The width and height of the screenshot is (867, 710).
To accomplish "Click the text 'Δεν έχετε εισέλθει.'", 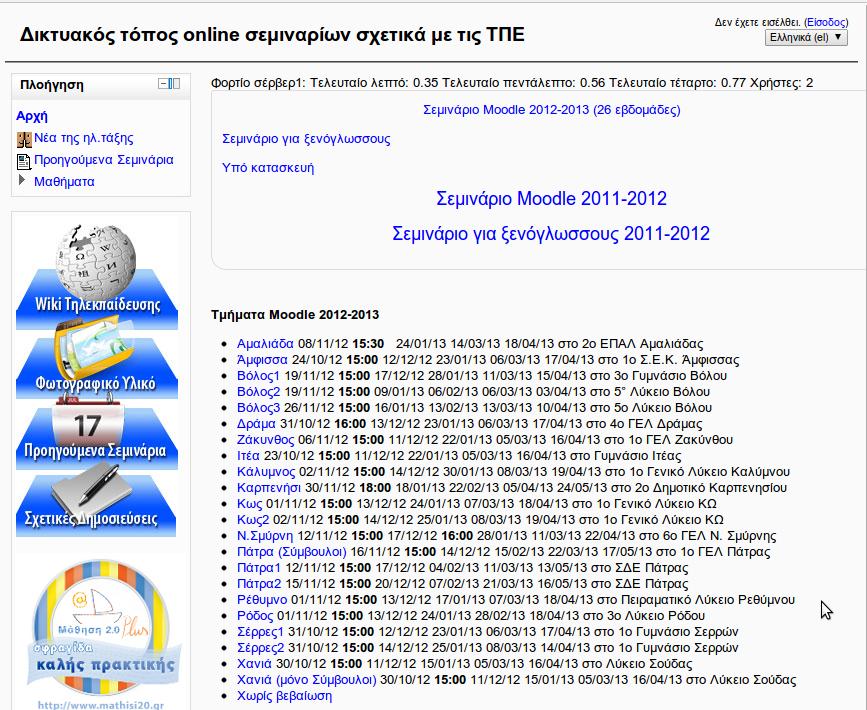I will click(x=758, y=23).
